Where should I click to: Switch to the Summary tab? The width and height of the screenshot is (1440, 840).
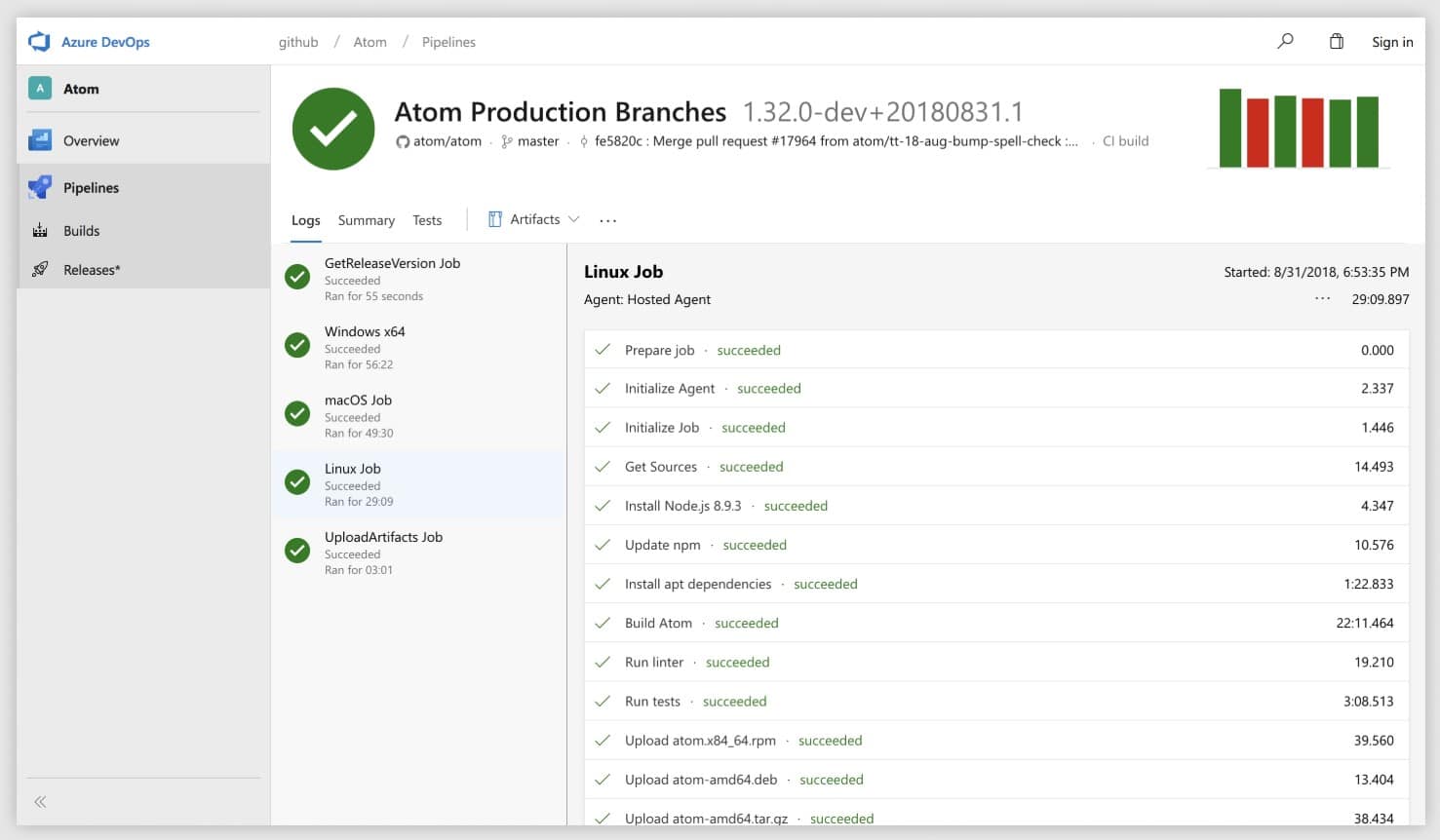(x=367, y=220)
